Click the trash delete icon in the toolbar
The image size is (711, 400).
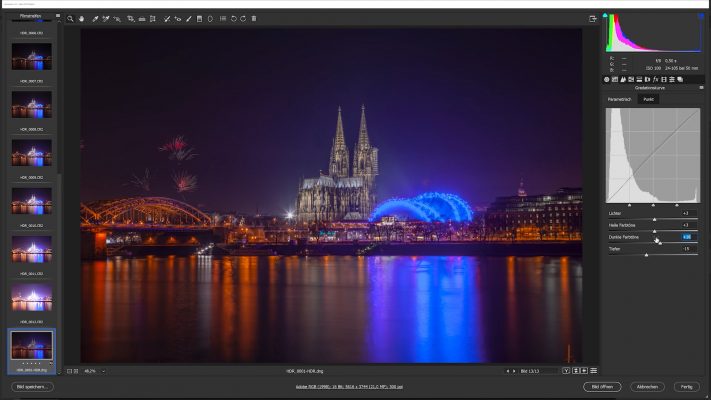click(254, 18)
